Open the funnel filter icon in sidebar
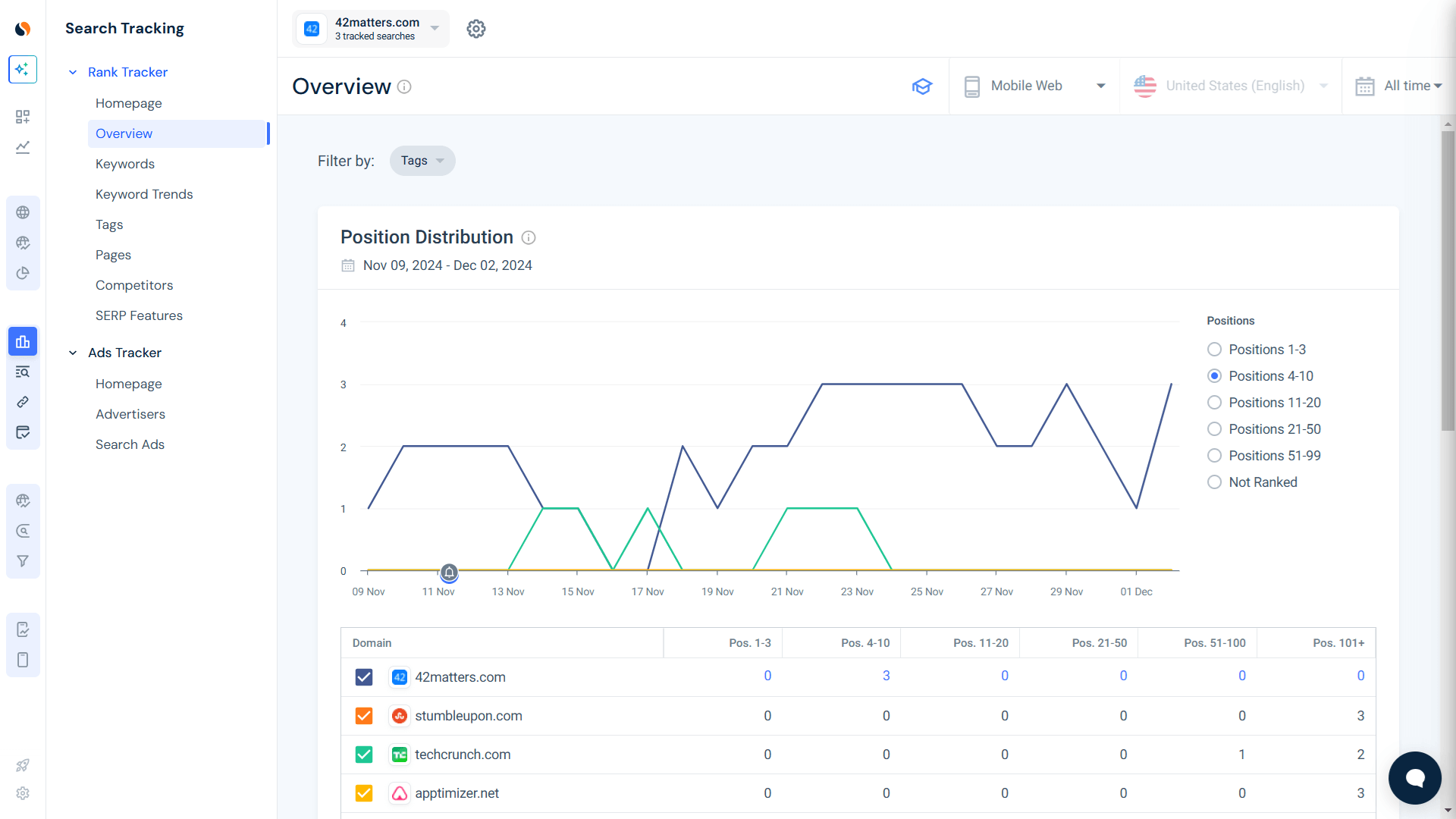 (x=23, y=561)
